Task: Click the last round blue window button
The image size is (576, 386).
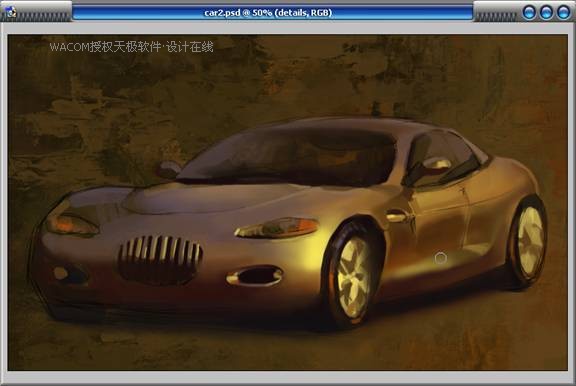Action: 564,12
